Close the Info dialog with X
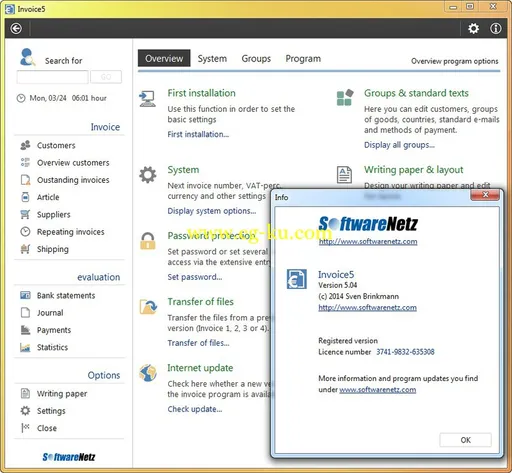The image size is (512, 473). (485, 195)
